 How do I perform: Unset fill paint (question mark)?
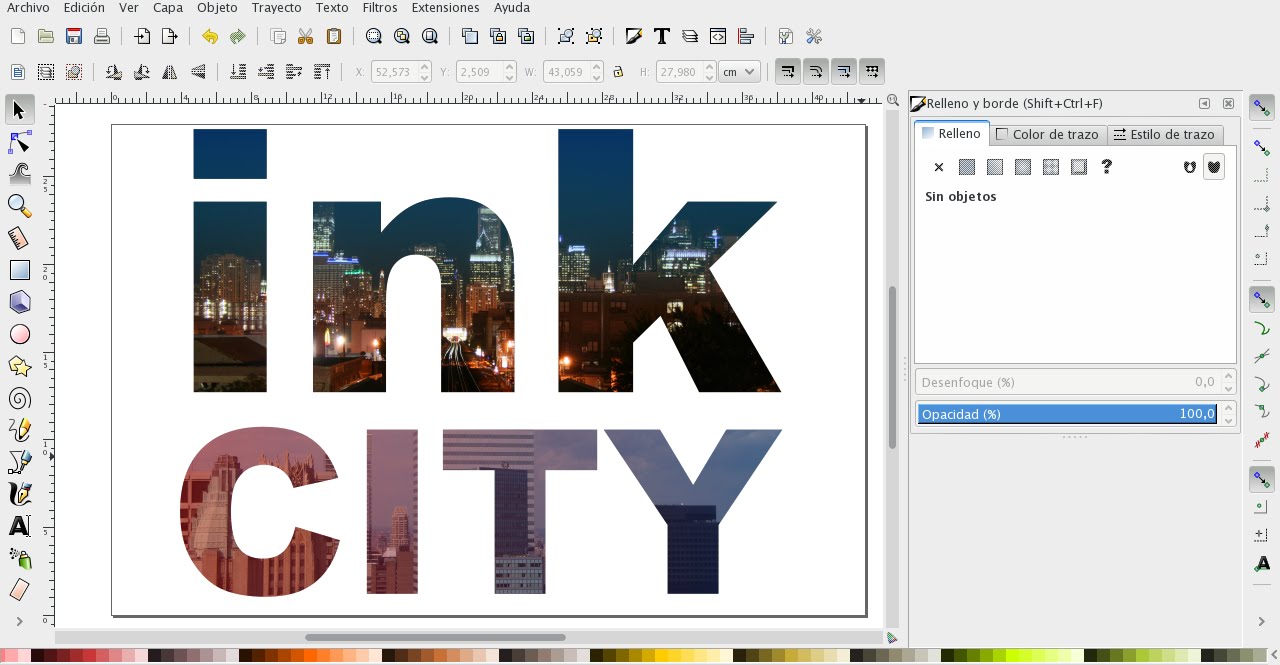click(x=1106, y=167)
